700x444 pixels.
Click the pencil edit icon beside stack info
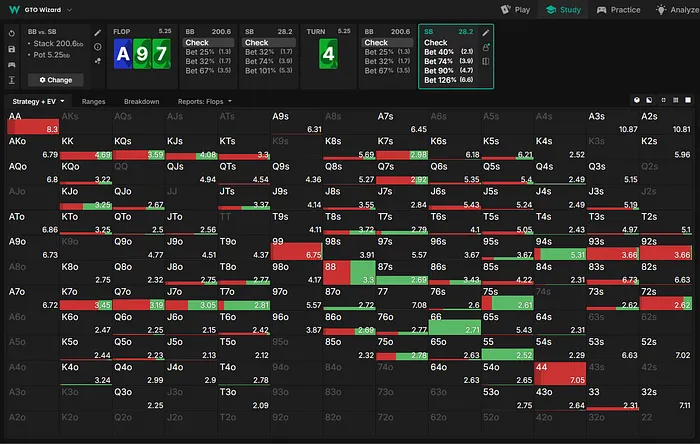coord(97,33)
